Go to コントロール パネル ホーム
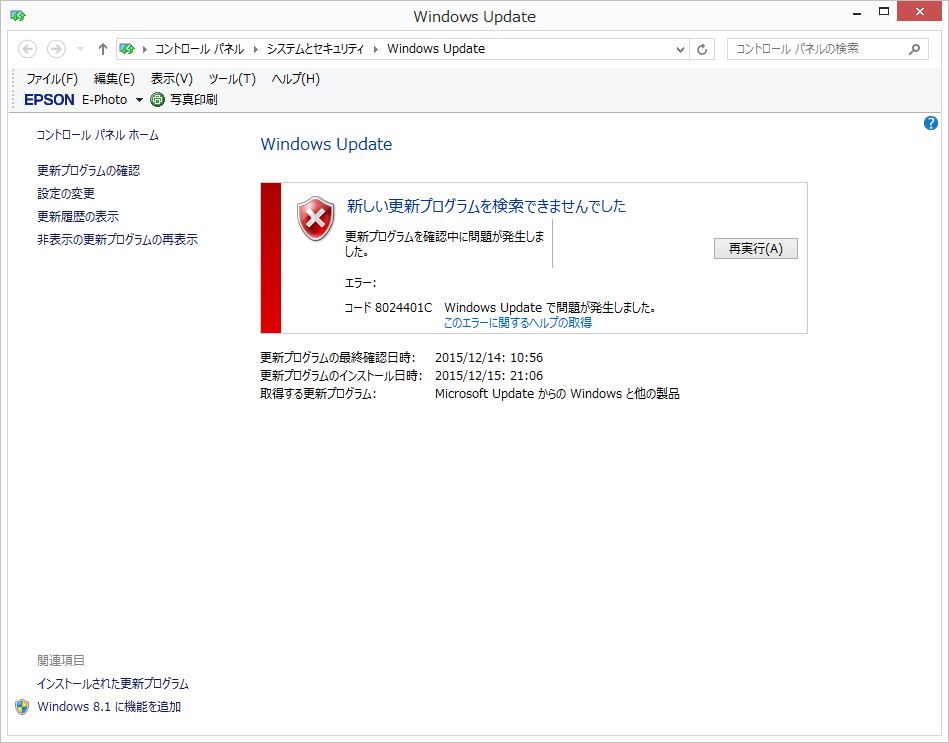The image size is (949, 743). pyautogui.click(x=97, y=135)
